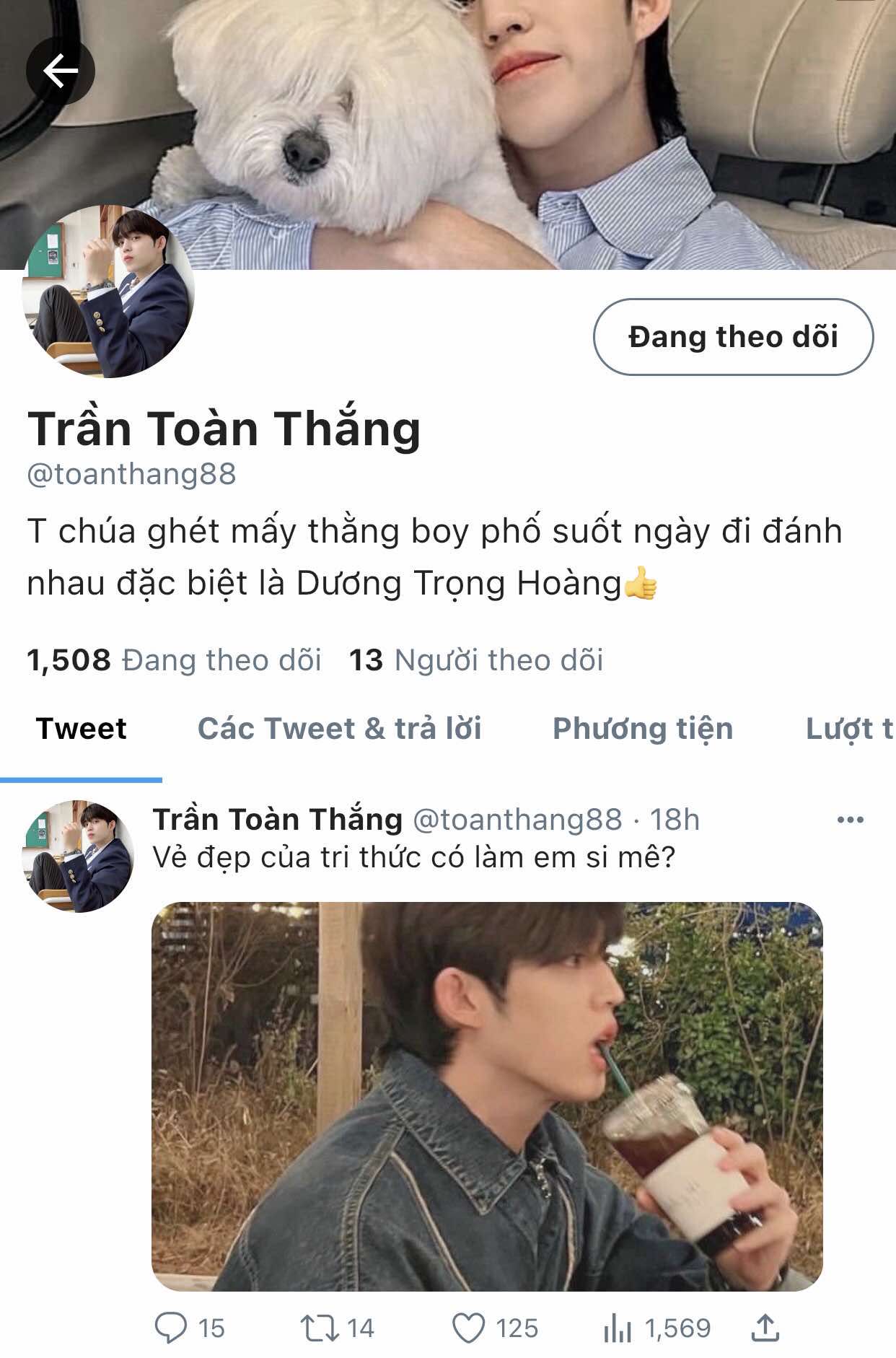Tap the small avatar beside the tweet

point(78,856)
